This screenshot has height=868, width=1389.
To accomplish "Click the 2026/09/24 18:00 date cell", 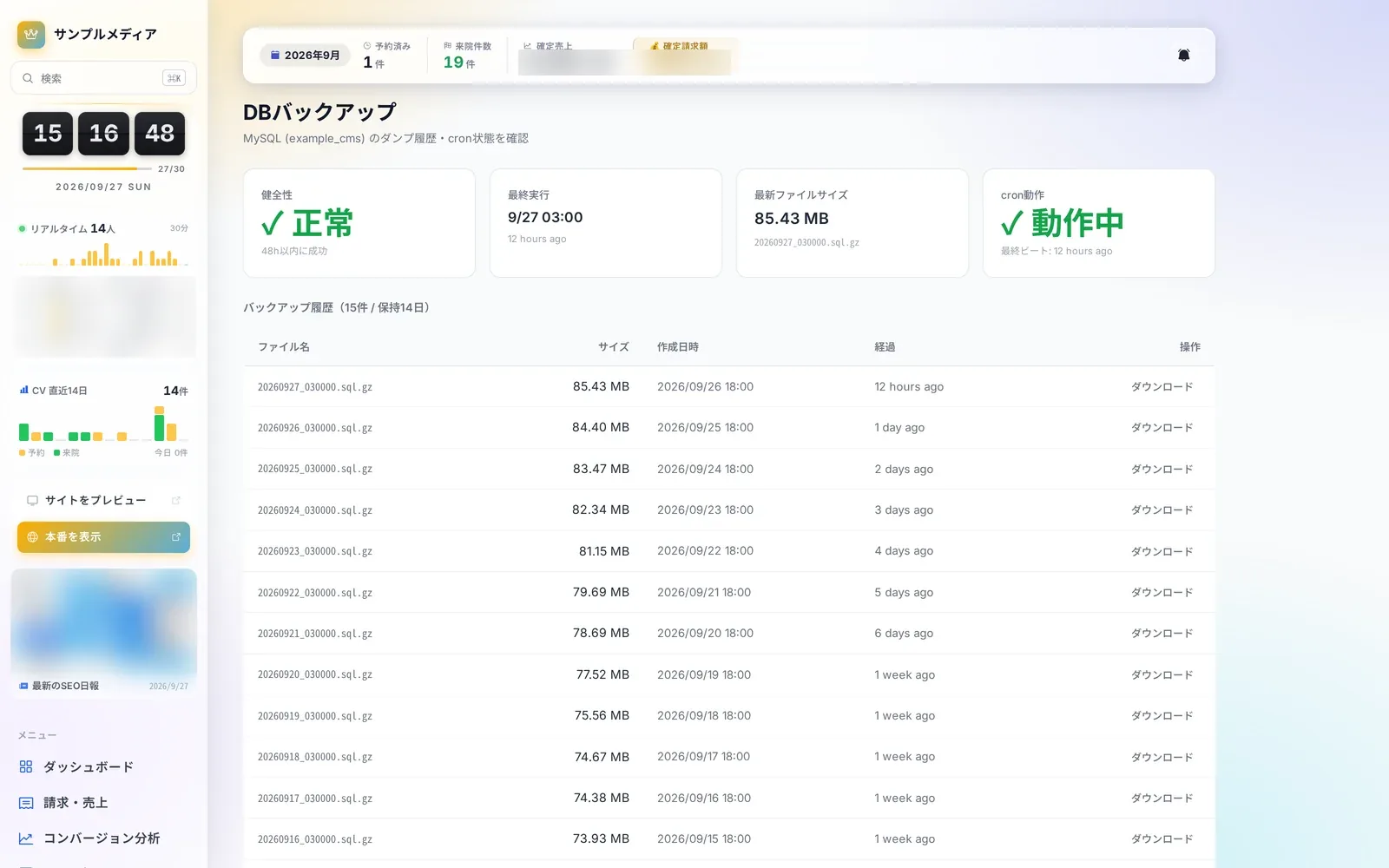I will tap(705, 469).
